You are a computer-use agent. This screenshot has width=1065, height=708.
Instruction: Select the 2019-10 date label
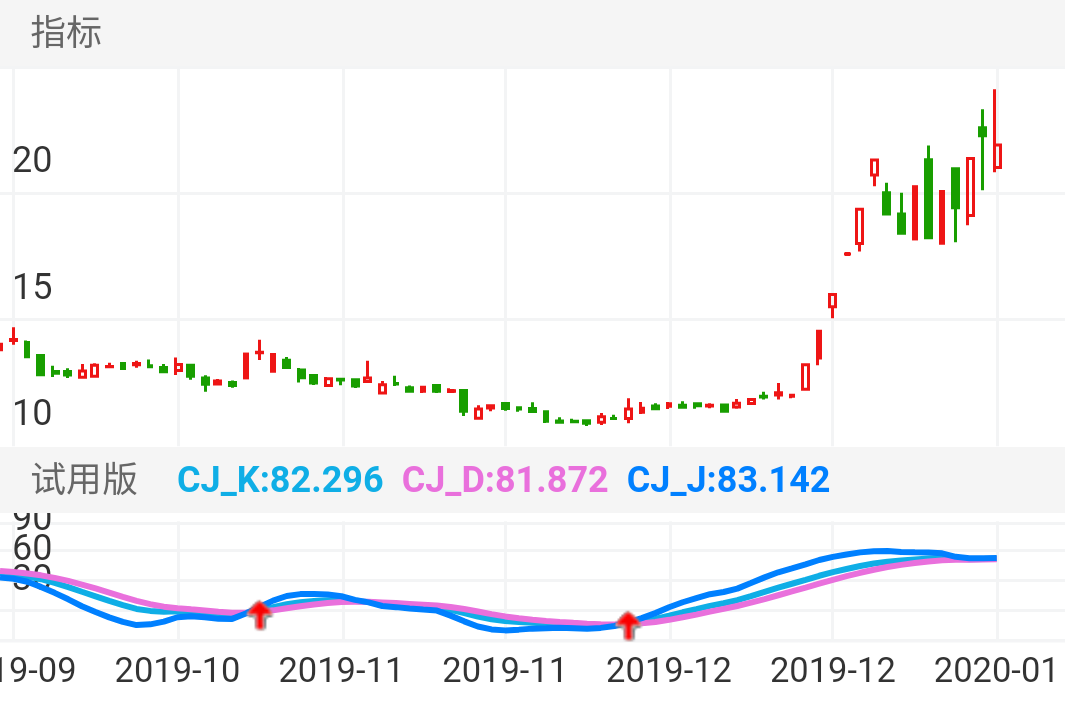177,670
